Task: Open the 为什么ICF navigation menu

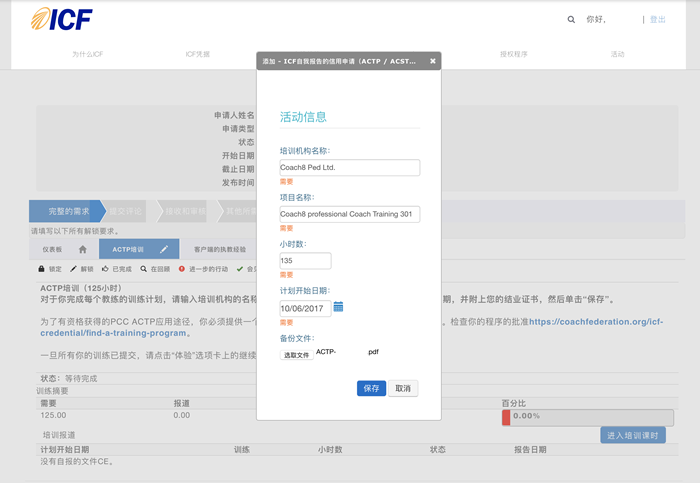Action: coord(87,54)
